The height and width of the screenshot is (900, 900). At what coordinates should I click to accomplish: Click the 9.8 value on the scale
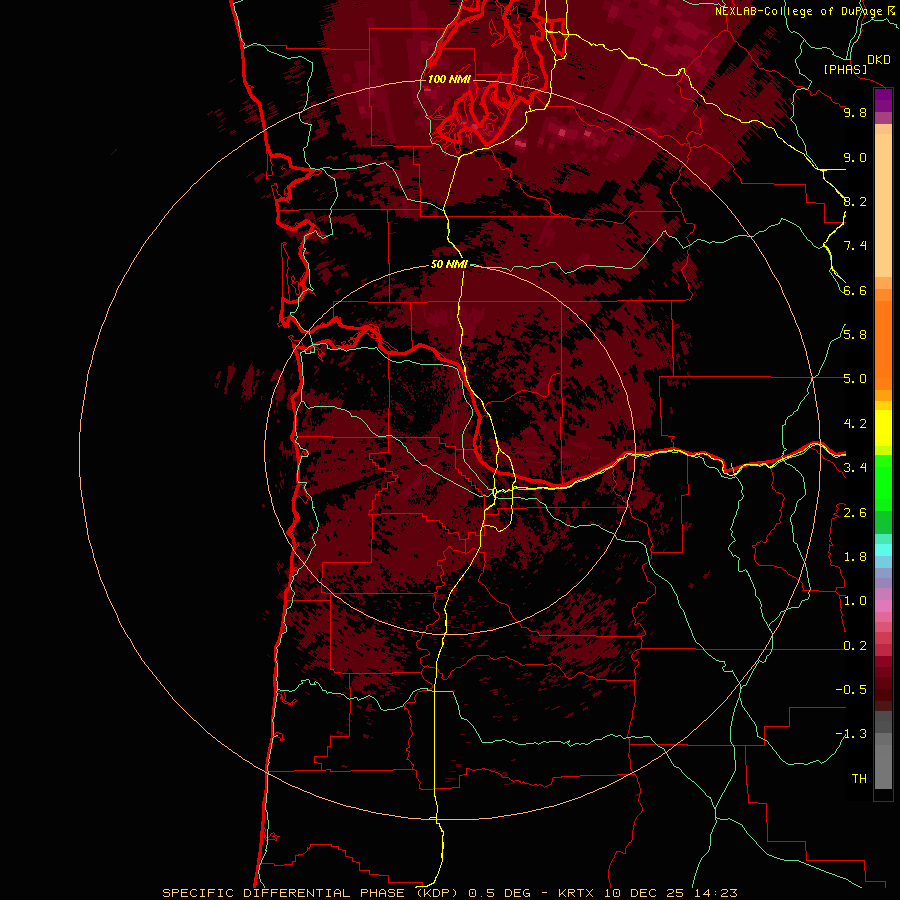(855, 112)
